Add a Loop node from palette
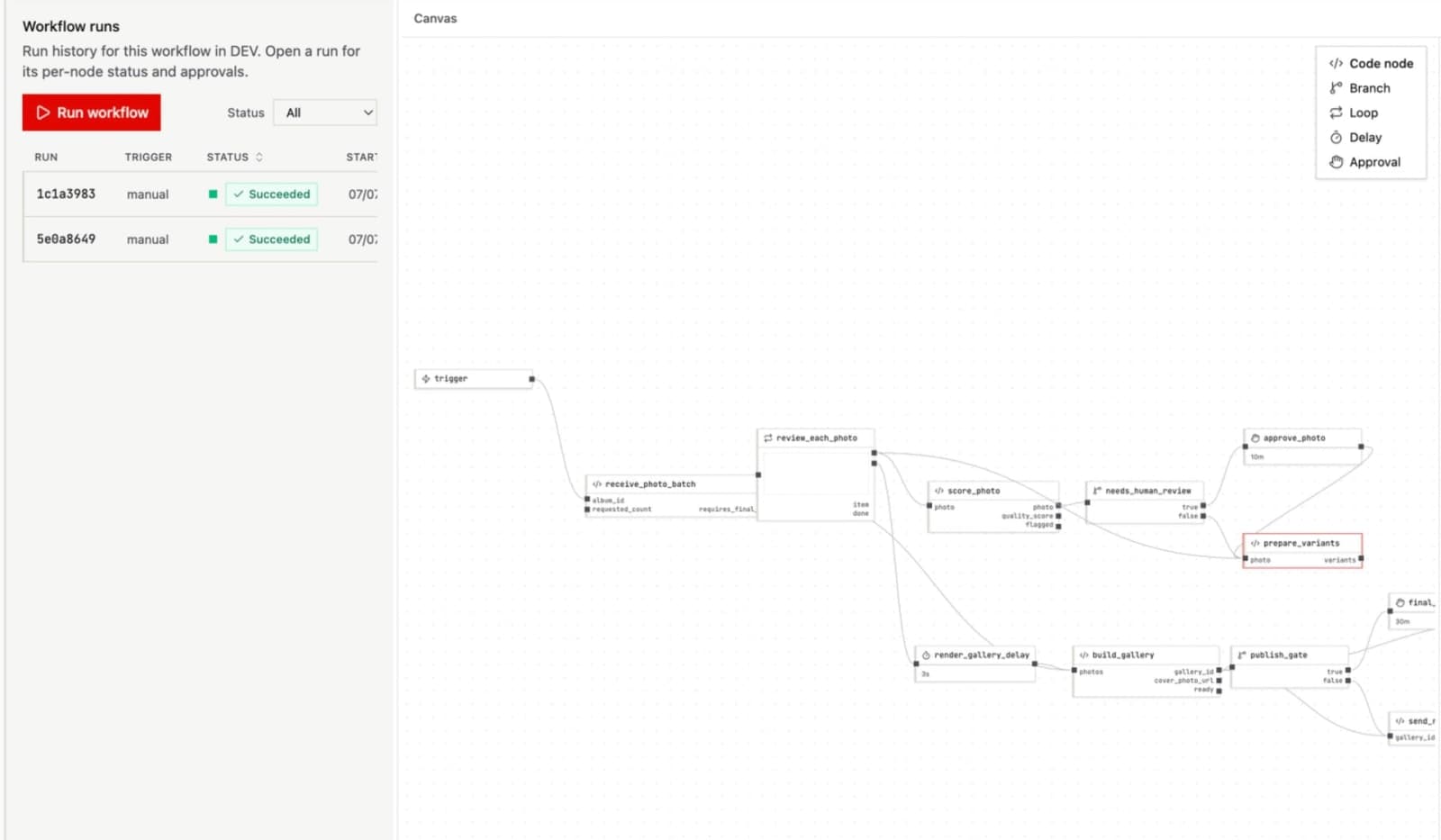 (1354, 113)
